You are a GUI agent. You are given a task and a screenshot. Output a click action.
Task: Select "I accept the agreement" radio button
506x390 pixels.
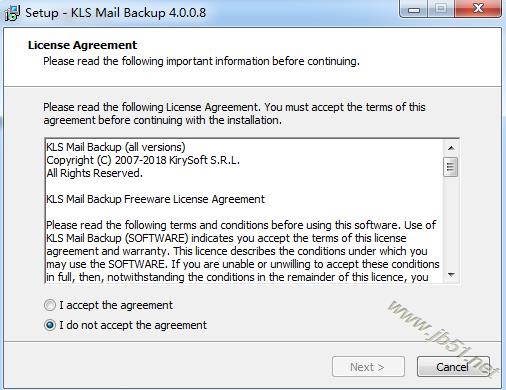(50, 305)
